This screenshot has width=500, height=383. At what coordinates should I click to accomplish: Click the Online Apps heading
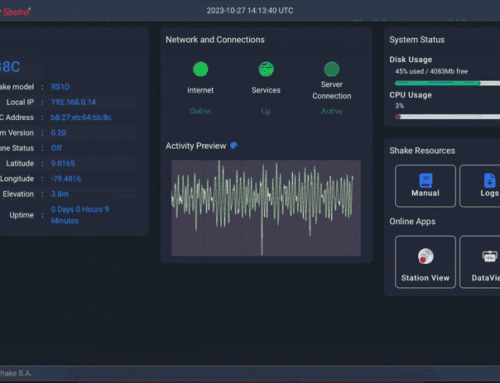click(412, 222)
